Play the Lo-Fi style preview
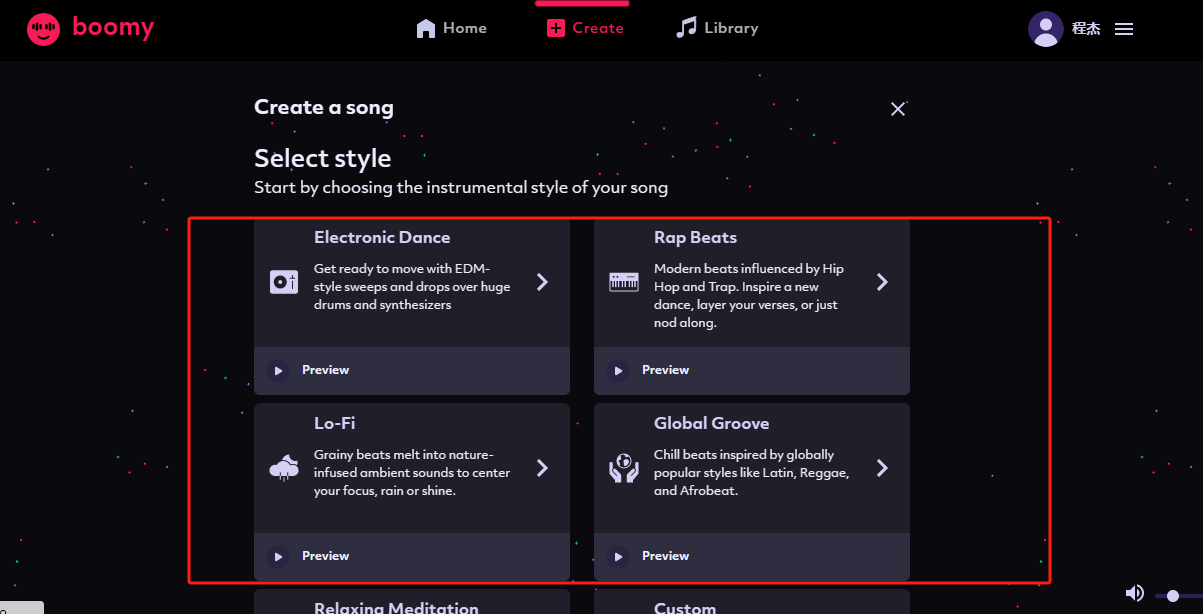This screenshot has height=614, width=1203. pyautogui.click(x=278, y=556)
